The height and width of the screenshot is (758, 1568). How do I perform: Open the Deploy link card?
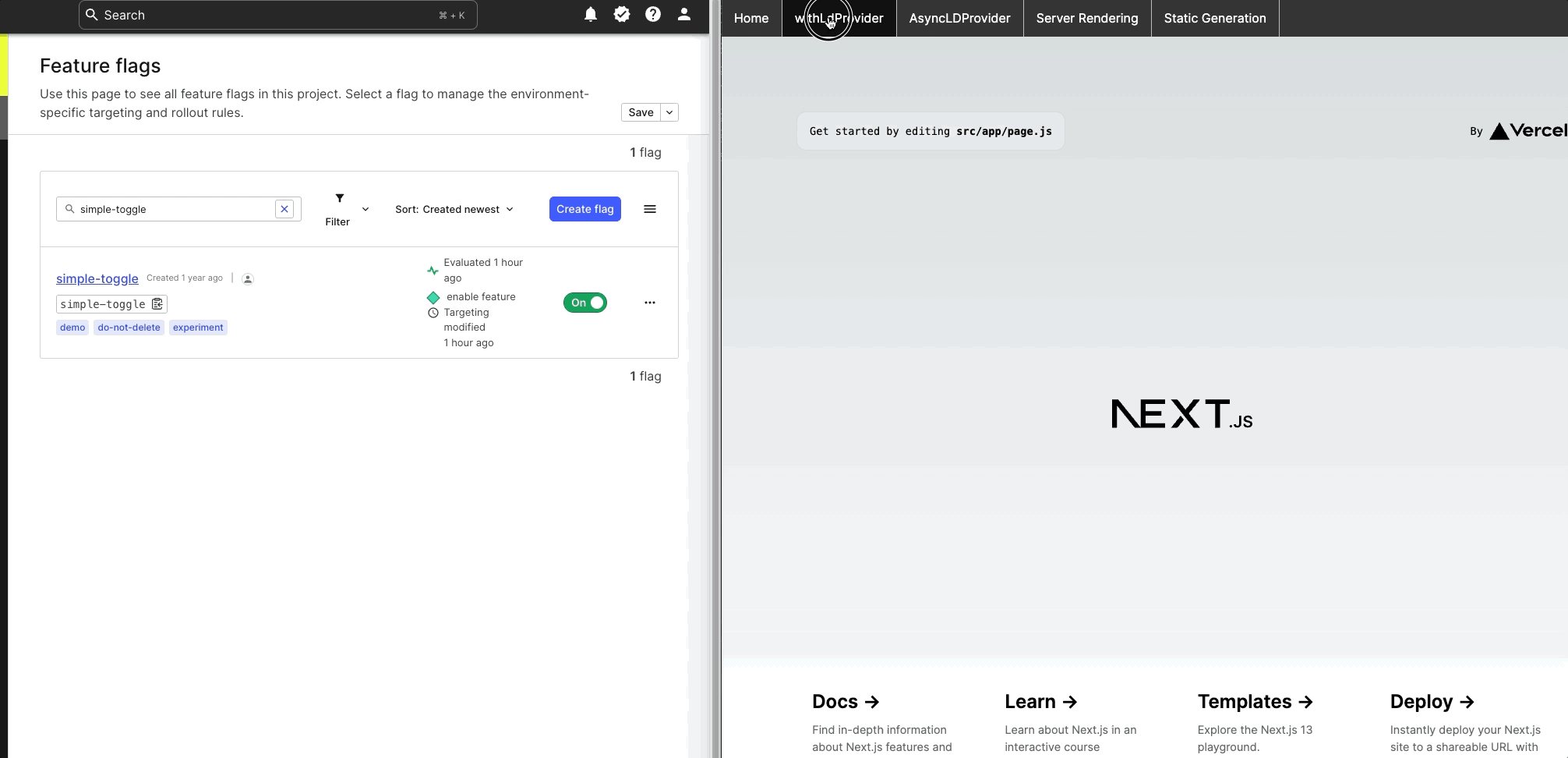(x=1465, y=722)
